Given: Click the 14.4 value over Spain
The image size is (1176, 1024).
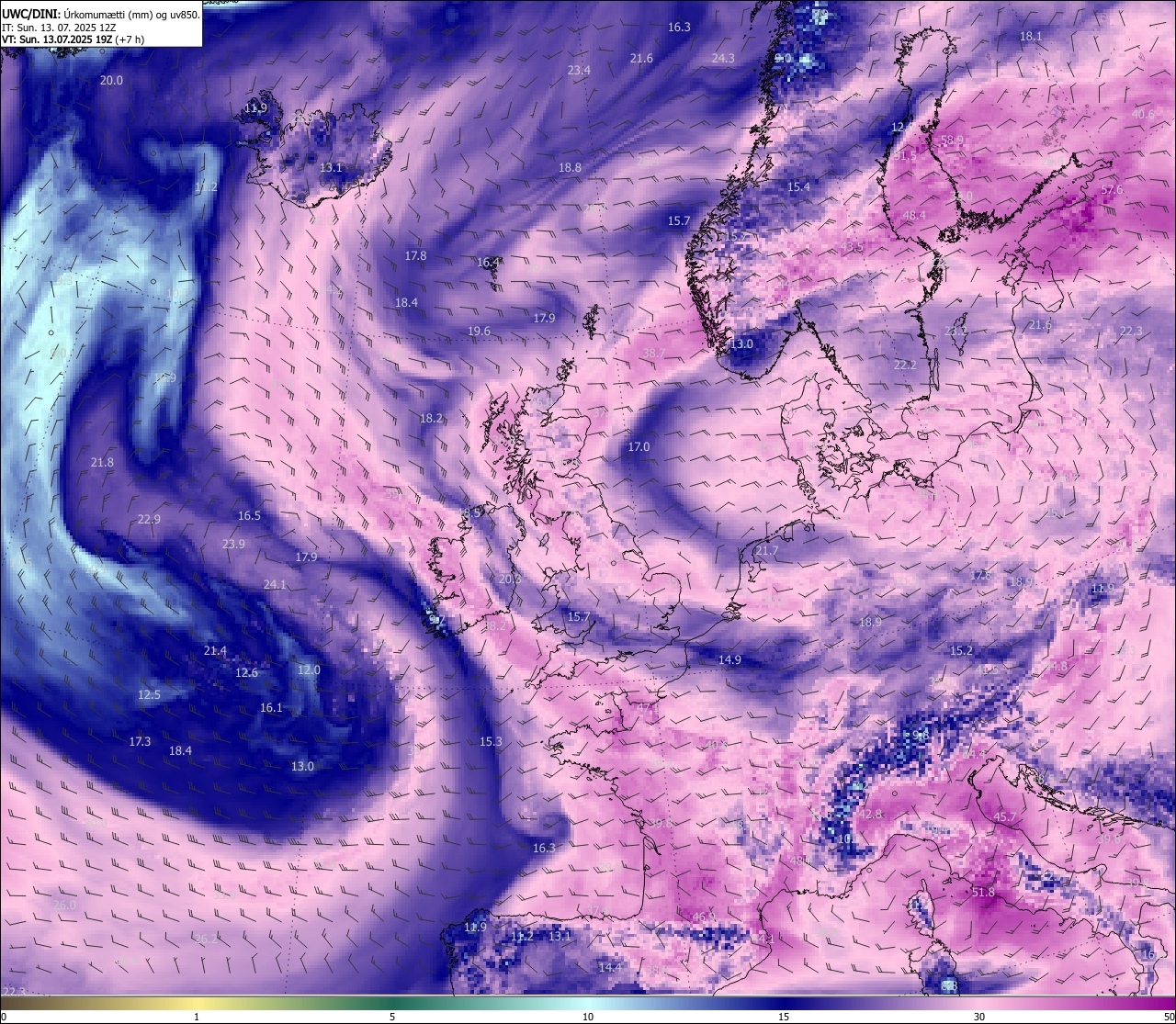Looking at the screenshot, I should [x=610, y=968].
